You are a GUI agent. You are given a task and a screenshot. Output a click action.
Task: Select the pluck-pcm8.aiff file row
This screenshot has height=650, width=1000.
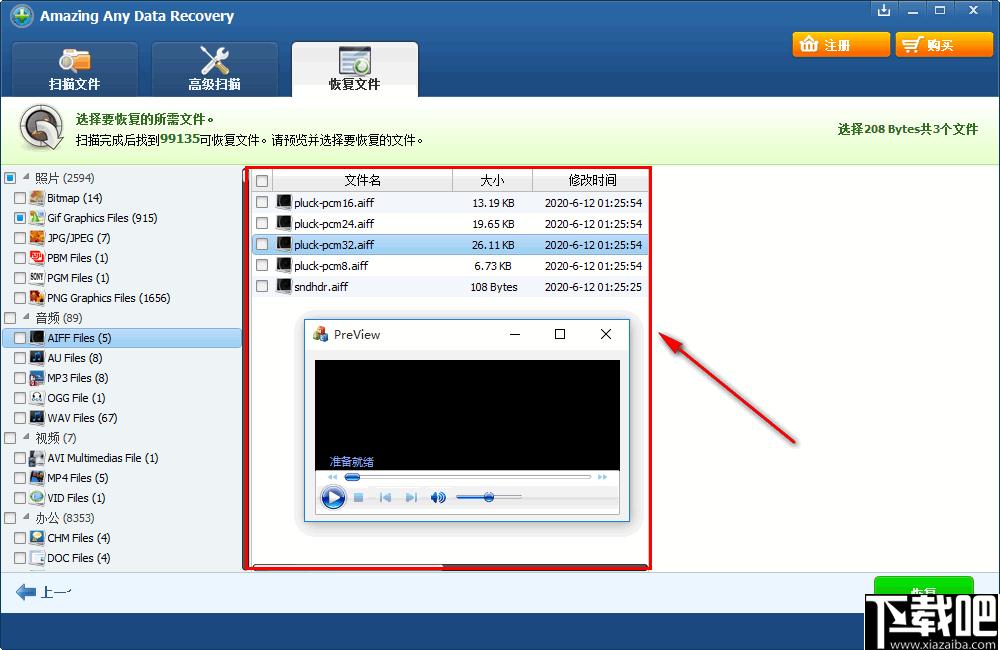[x=450, y=265]
